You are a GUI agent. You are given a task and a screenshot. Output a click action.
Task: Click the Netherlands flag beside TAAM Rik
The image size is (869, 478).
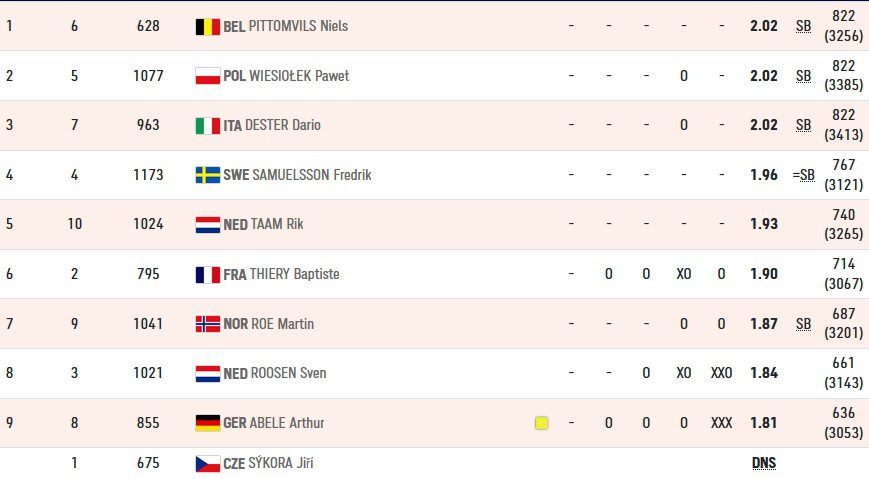click(x=208, y=225)
